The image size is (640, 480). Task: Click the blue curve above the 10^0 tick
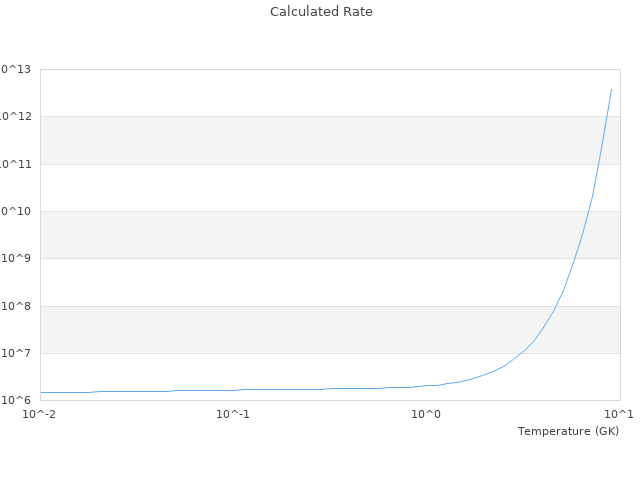point(426,385)
